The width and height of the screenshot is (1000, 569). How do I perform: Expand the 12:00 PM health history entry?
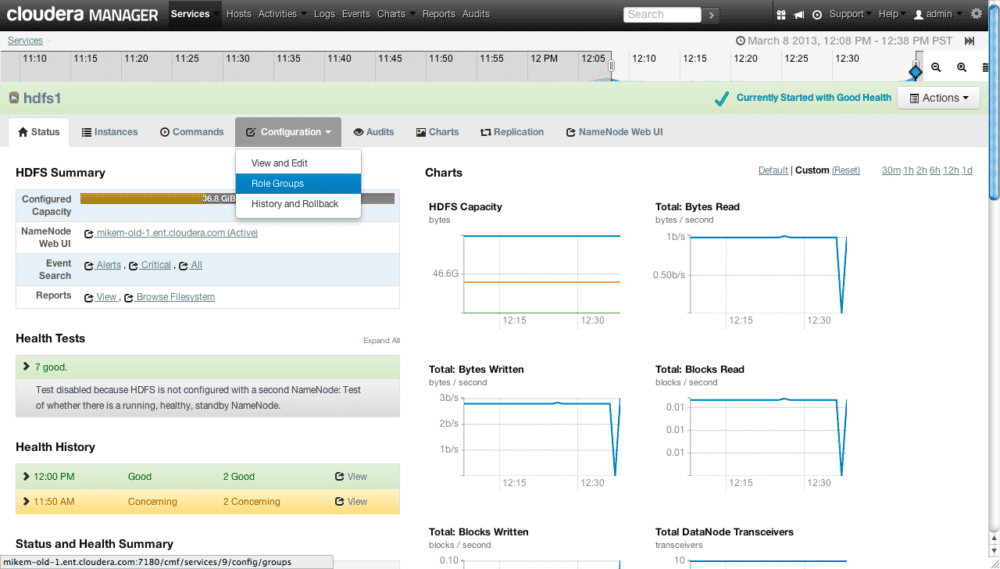coord(26,477)
